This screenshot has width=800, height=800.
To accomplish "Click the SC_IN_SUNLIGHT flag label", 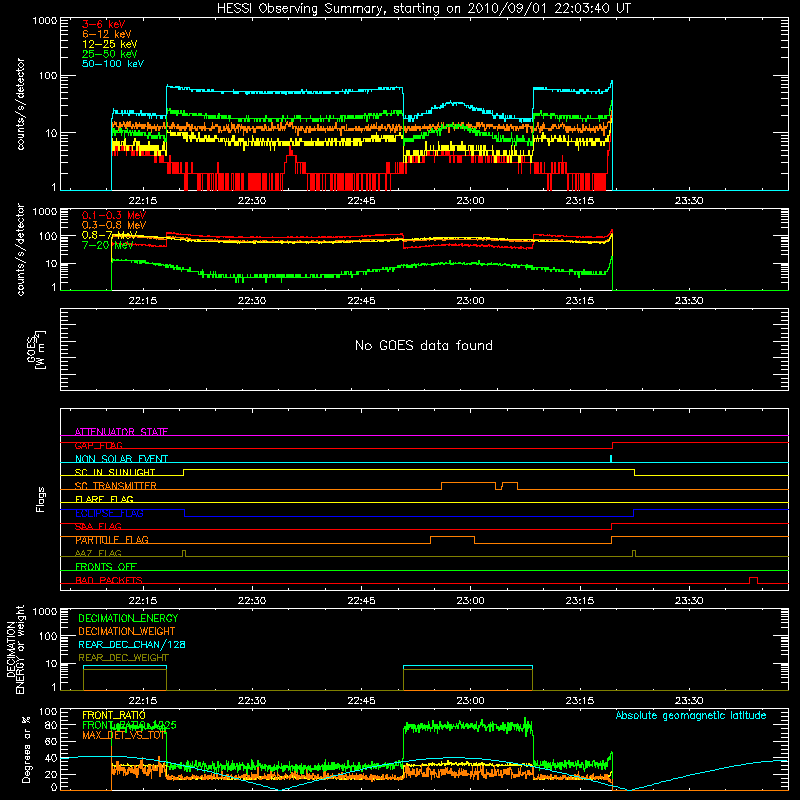I will click(115, 472).
